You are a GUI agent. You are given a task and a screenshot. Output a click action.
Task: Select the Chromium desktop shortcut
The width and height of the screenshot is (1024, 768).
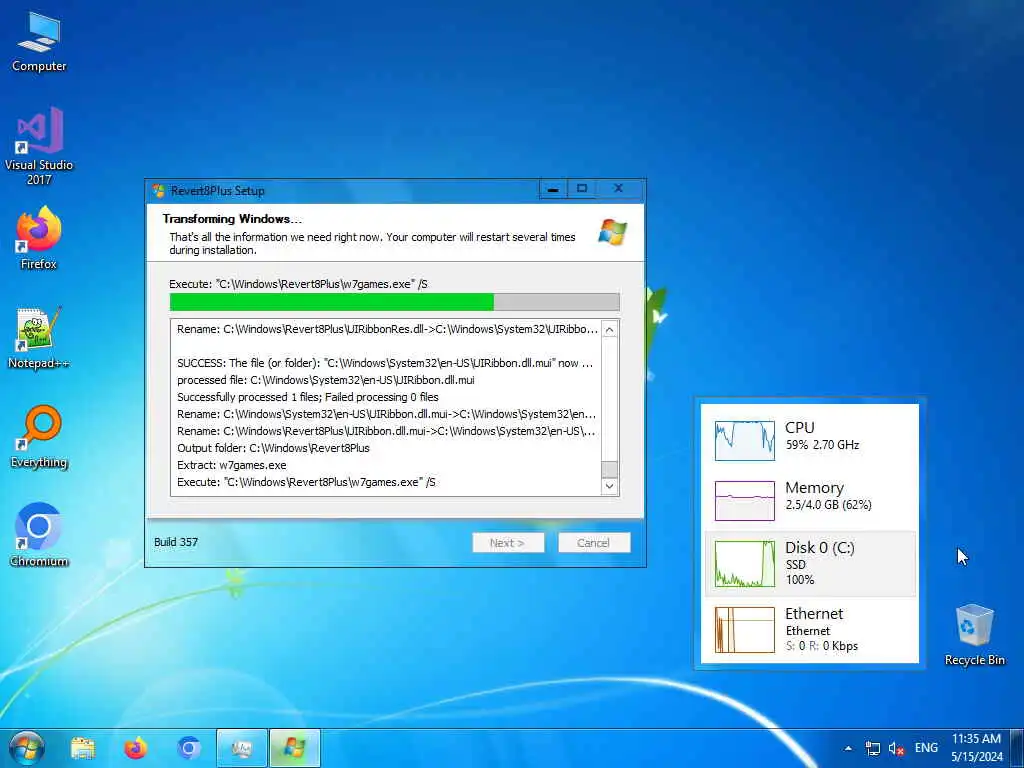[x=39, y=536]
